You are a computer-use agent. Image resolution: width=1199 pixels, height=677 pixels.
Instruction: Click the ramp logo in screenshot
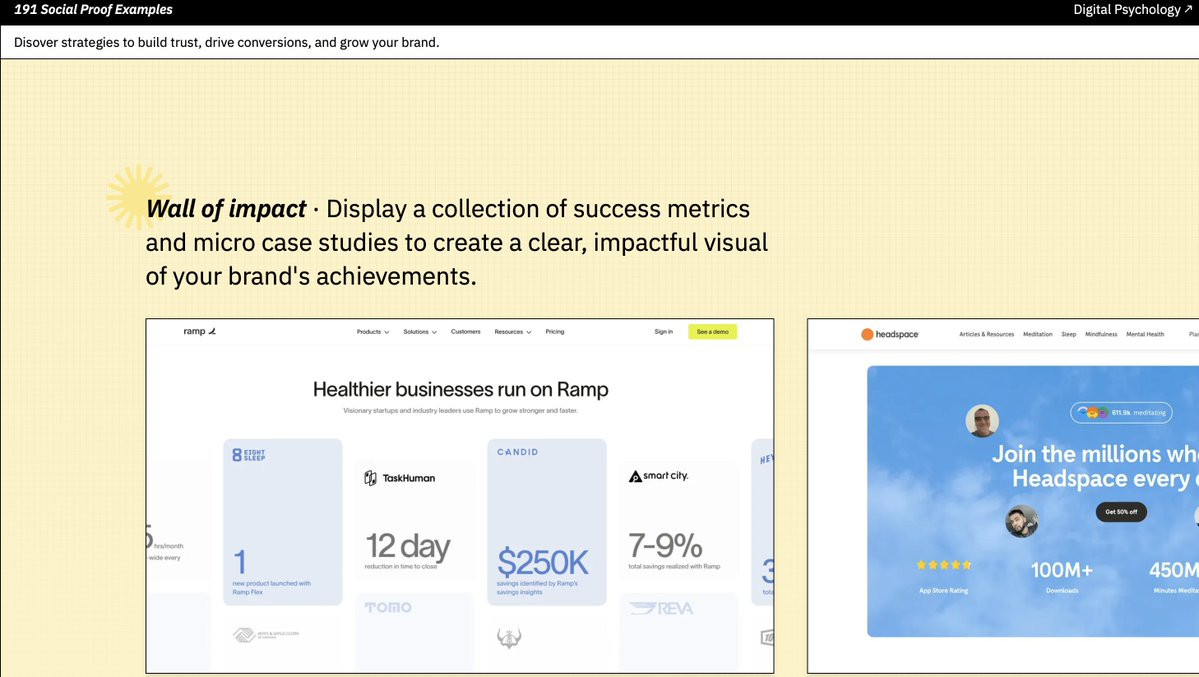pos(200,331)
